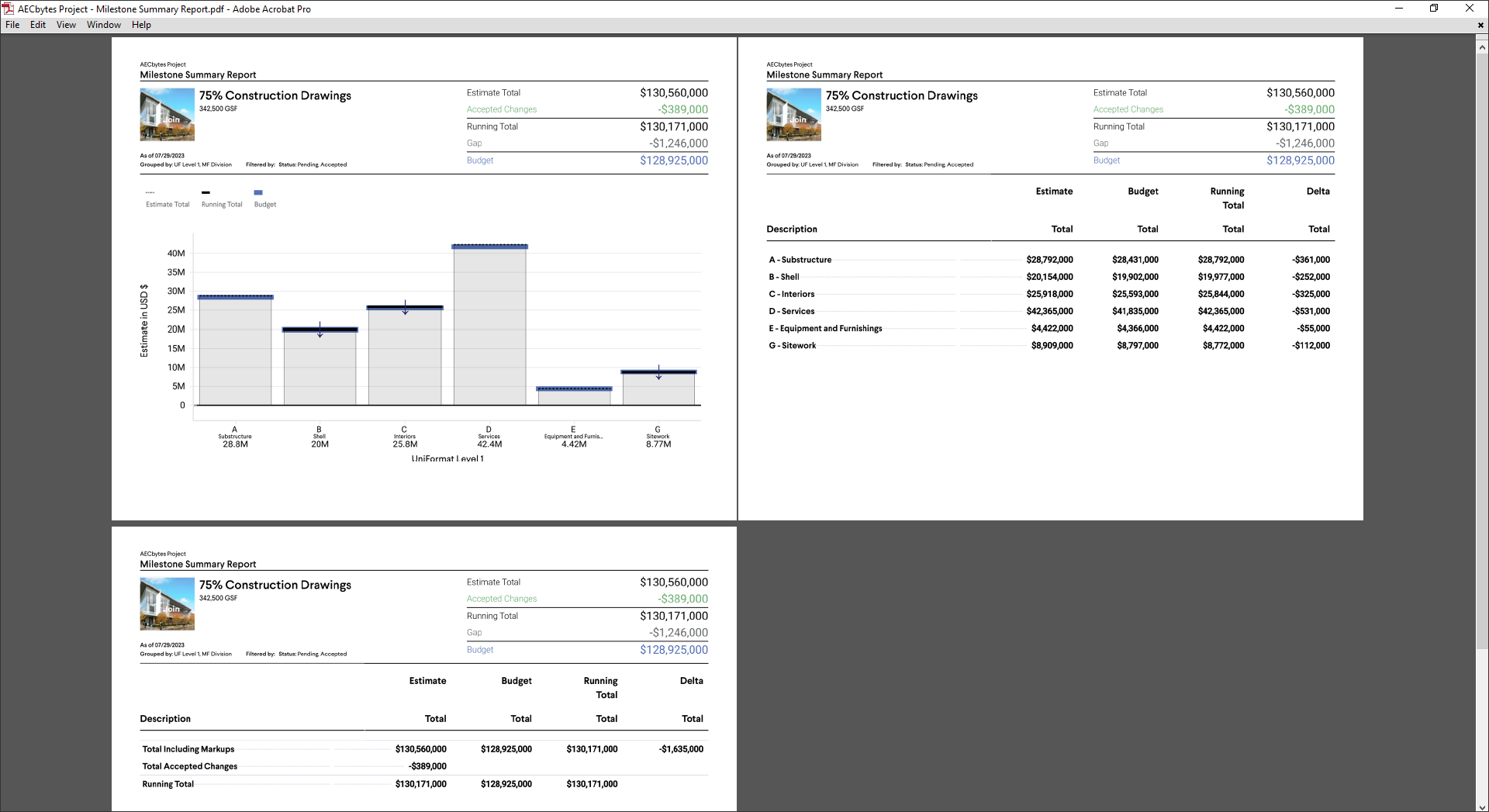
Task: Click the A Substructure bar in the chart
Action: [x=235, y=351]
